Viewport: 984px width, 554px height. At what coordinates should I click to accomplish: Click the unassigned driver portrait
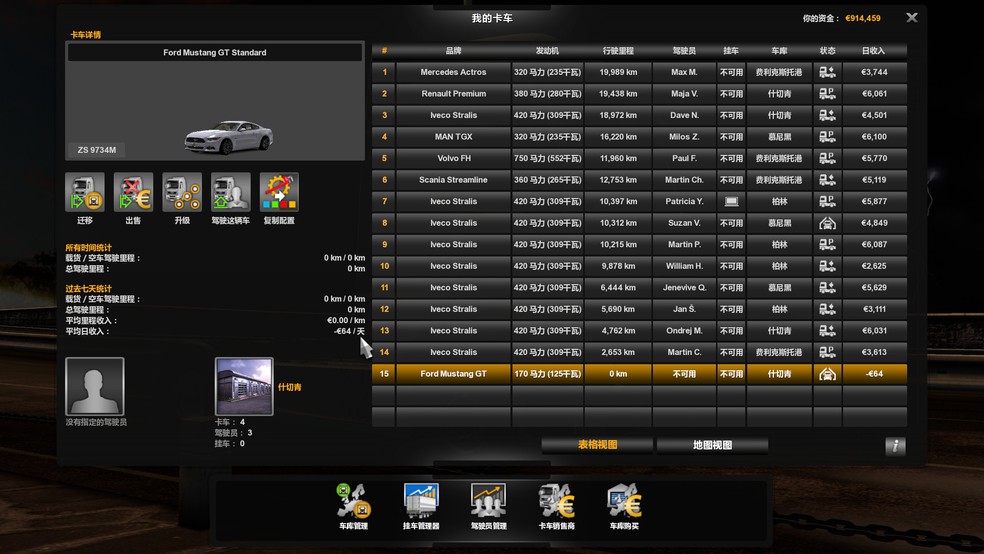[x=95, y=386]
